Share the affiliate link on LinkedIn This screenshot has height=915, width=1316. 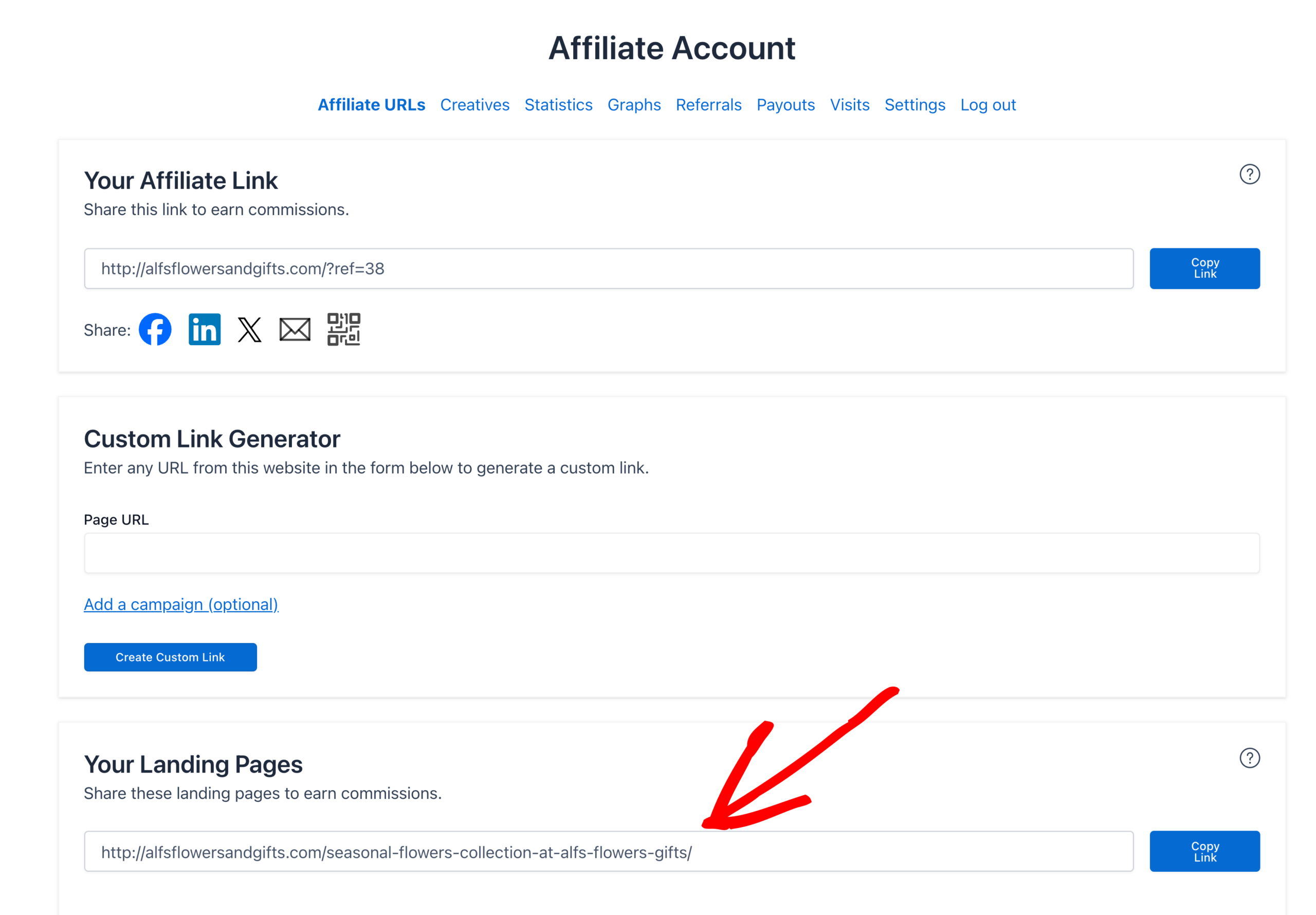click(x=204, y=329)
